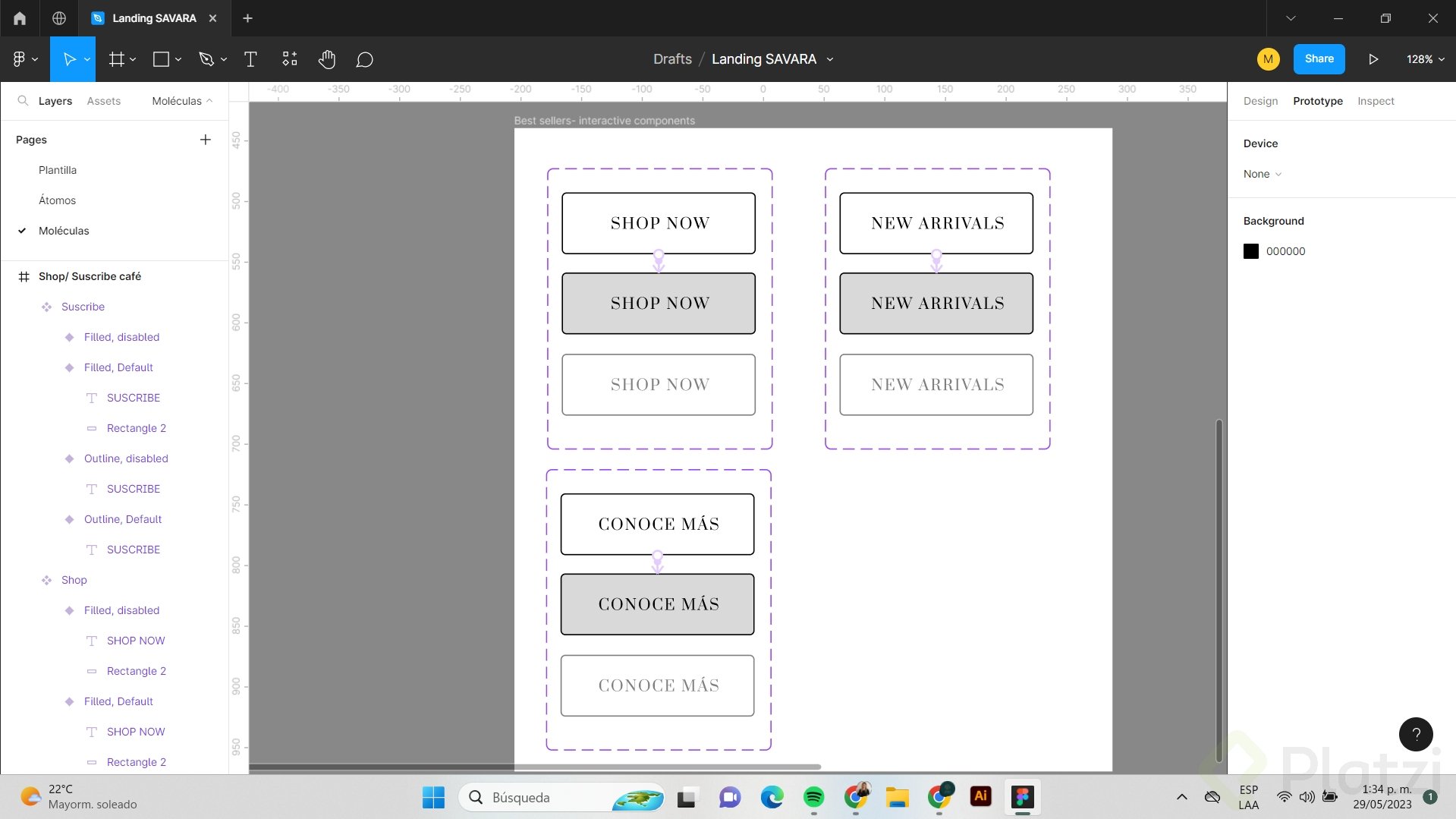Switch to the Assets tab
Screen dimensions: 1456x819
pos(103,100)
